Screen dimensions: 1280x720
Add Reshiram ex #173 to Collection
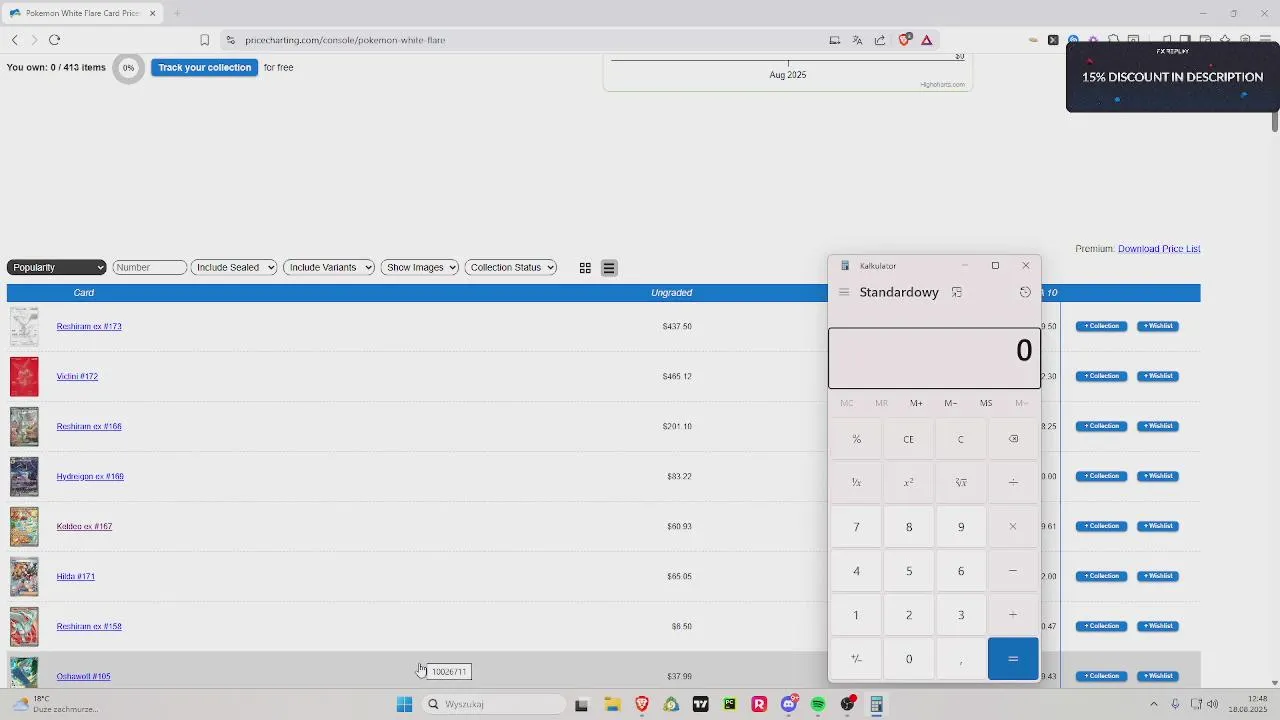point(1102,326)
